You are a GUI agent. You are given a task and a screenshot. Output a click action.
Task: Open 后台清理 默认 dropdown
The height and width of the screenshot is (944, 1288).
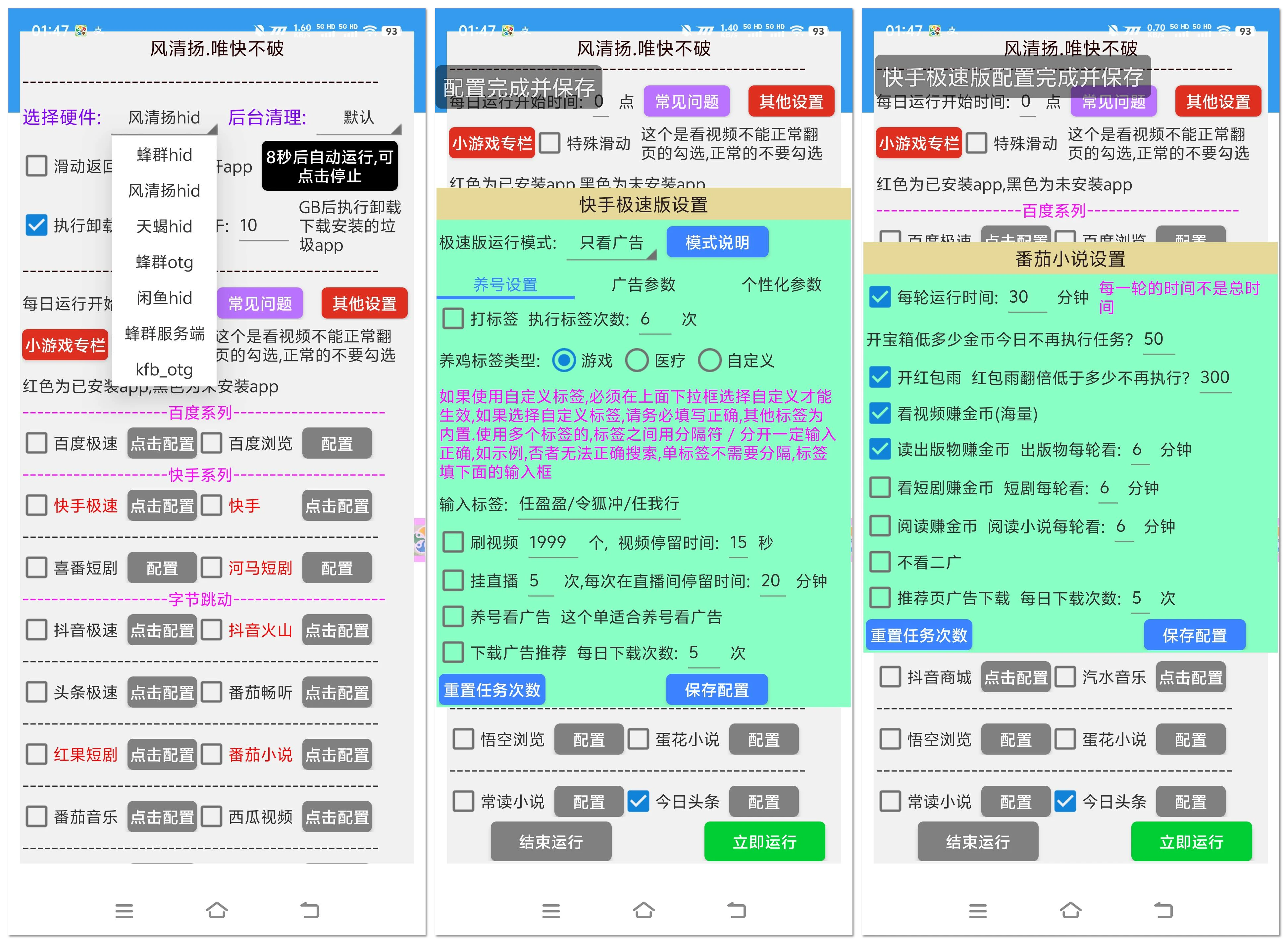coord(359,118)
